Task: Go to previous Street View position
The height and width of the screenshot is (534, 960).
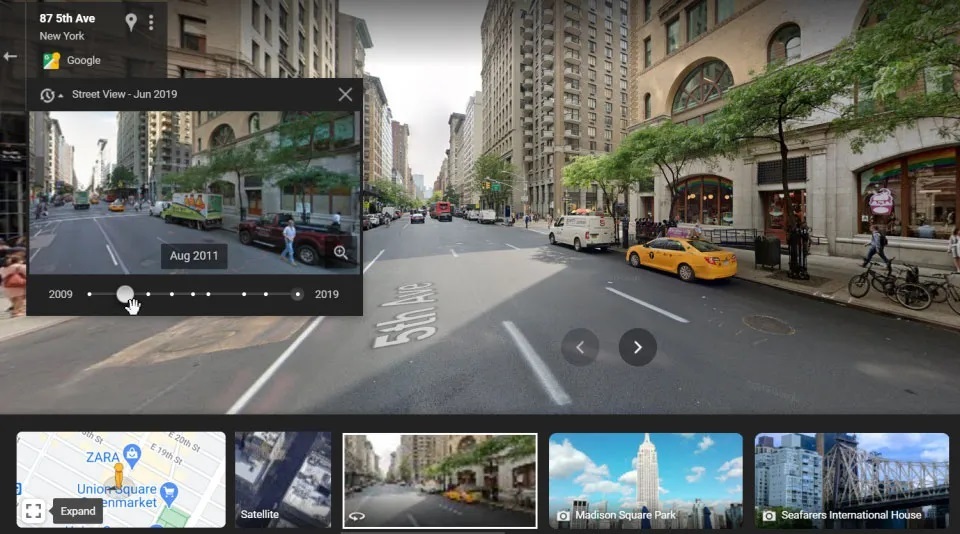Action: click(580, 347)
